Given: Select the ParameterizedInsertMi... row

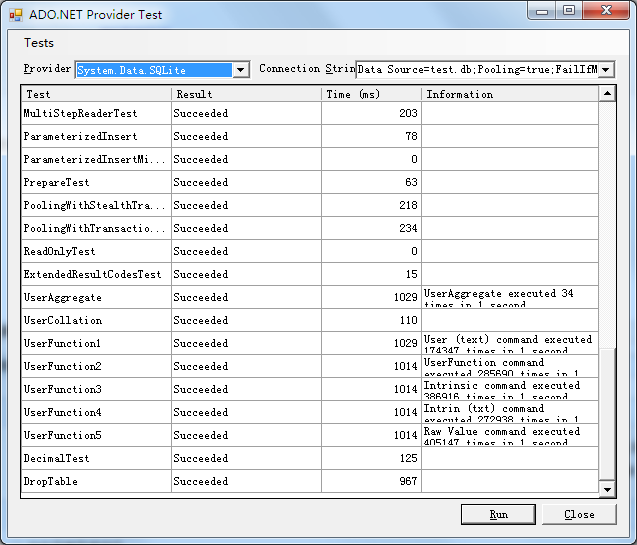Looking at the screenshot, I should [310, 159].
